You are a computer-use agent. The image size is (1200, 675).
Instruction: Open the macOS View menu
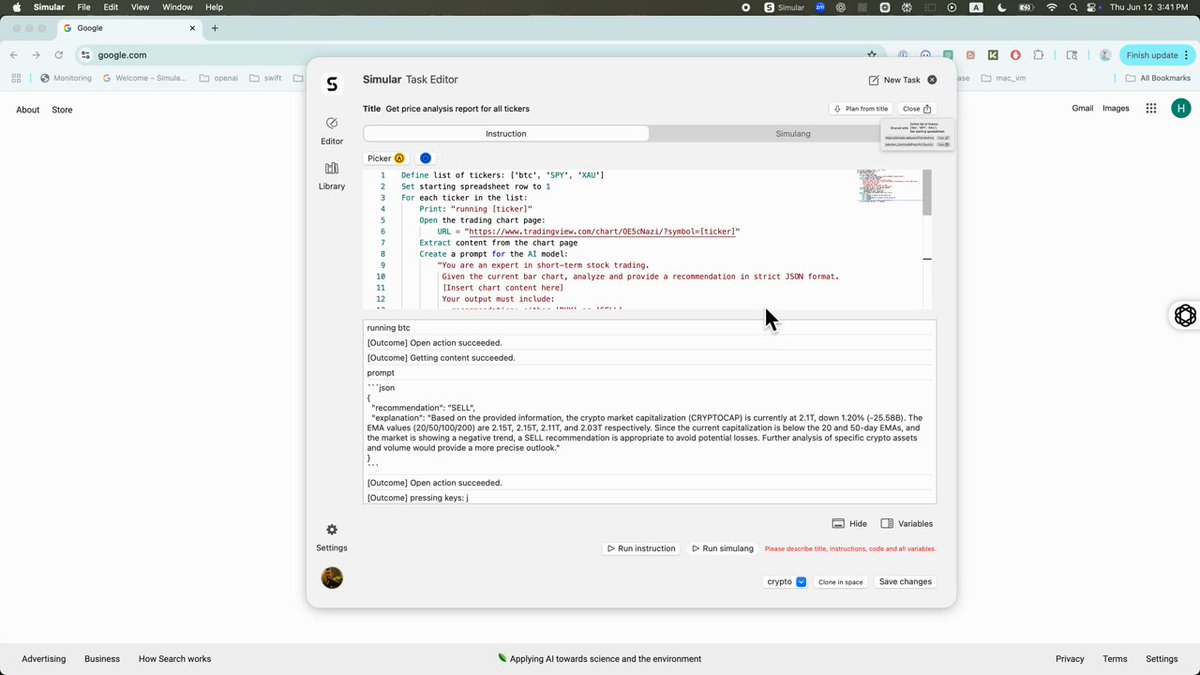[140, 7]
